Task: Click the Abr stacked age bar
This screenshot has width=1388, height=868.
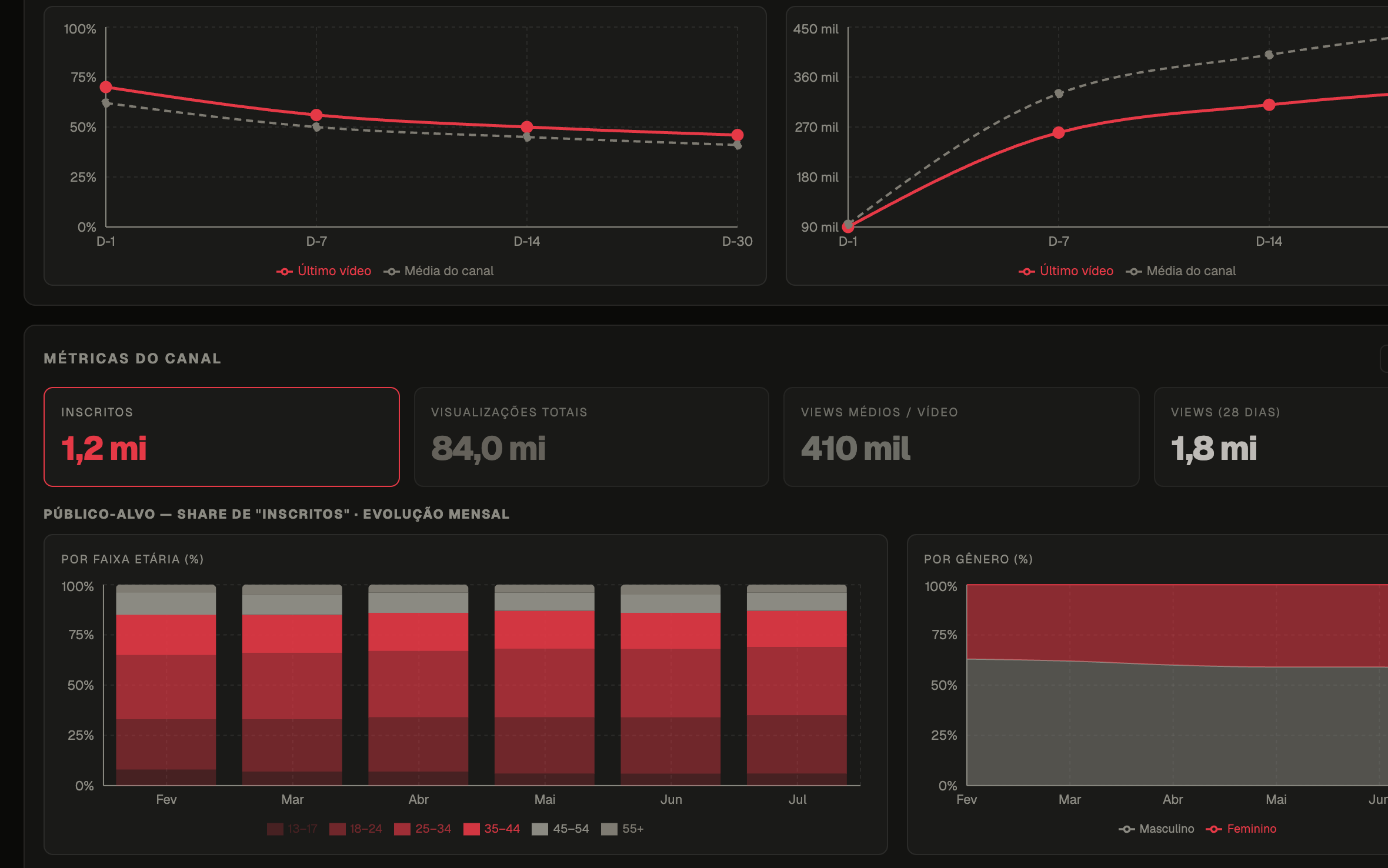Action: click(x=418, y=685)
